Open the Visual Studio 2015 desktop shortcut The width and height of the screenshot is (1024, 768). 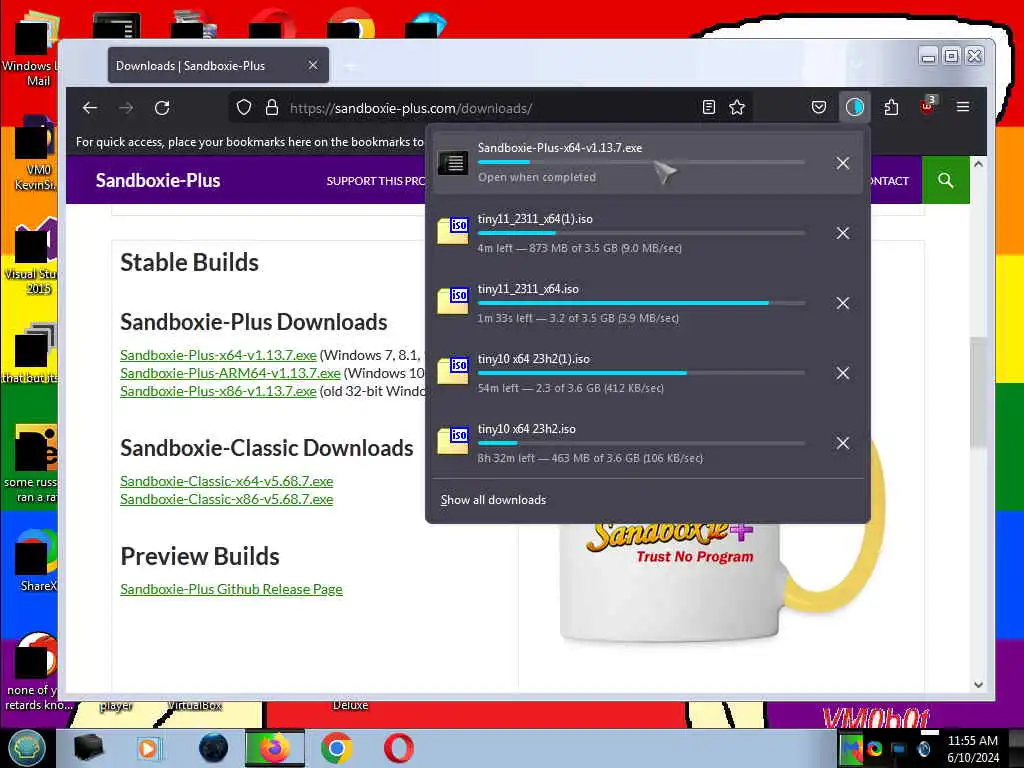33,255
